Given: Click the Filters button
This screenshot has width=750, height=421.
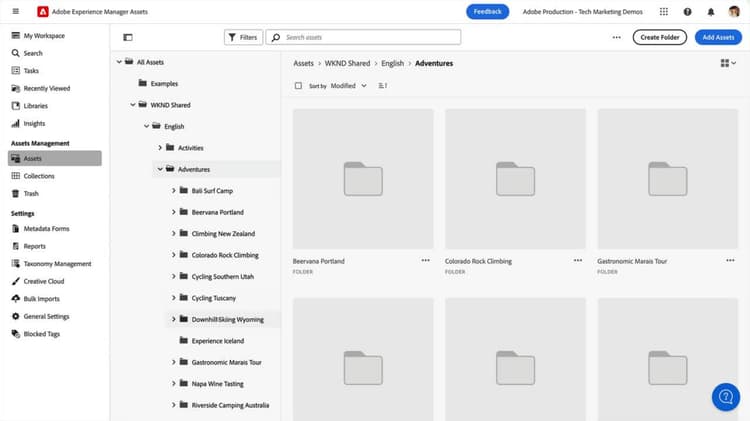Looking at the screenshot, I should point(243,37).
